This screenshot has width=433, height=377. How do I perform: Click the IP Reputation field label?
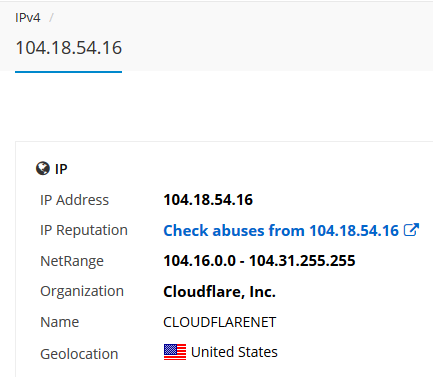point(84,230)
